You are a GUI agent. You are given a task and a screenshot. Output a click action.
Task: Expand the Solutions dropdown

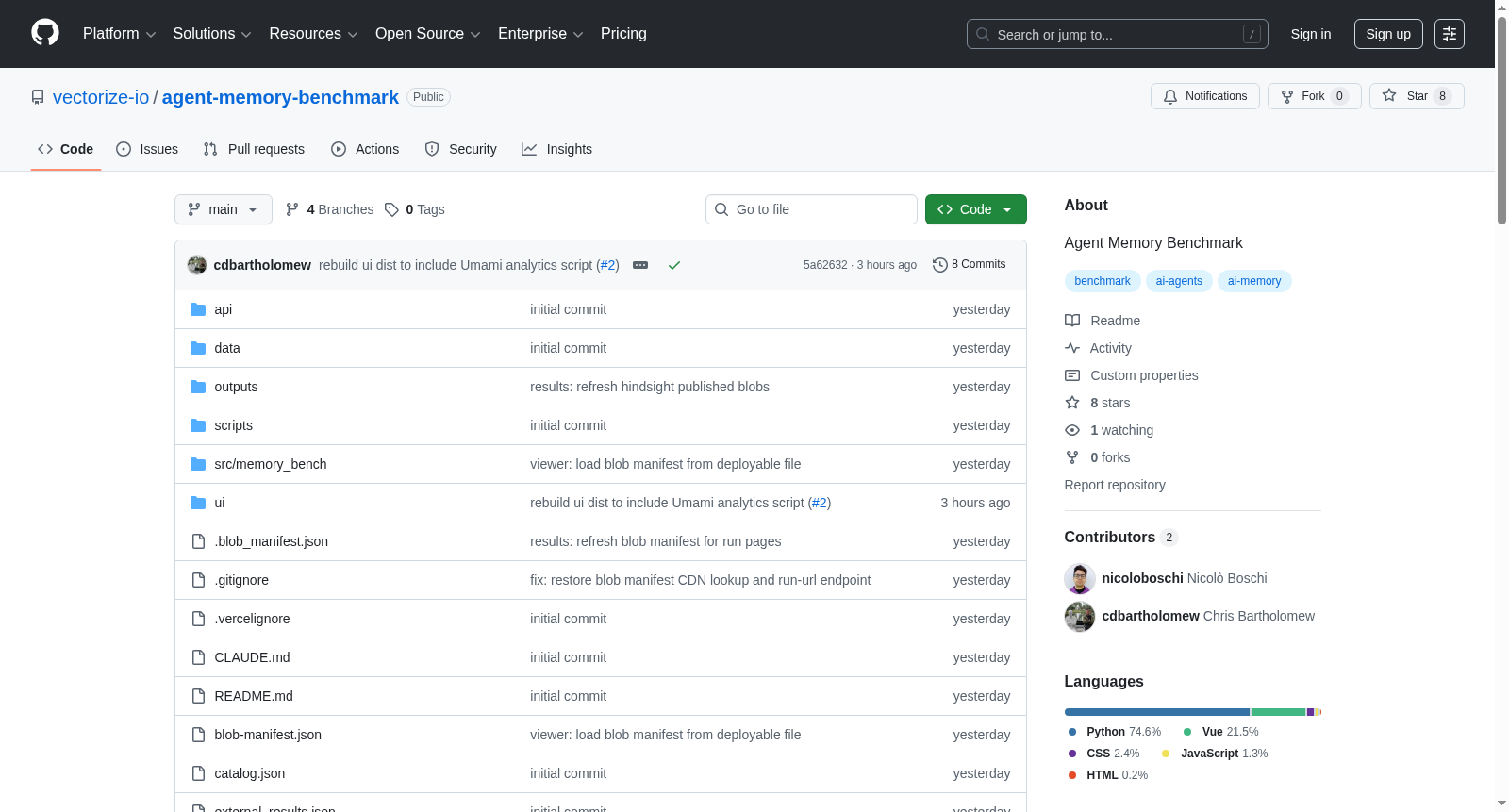(x=212, y=34)
